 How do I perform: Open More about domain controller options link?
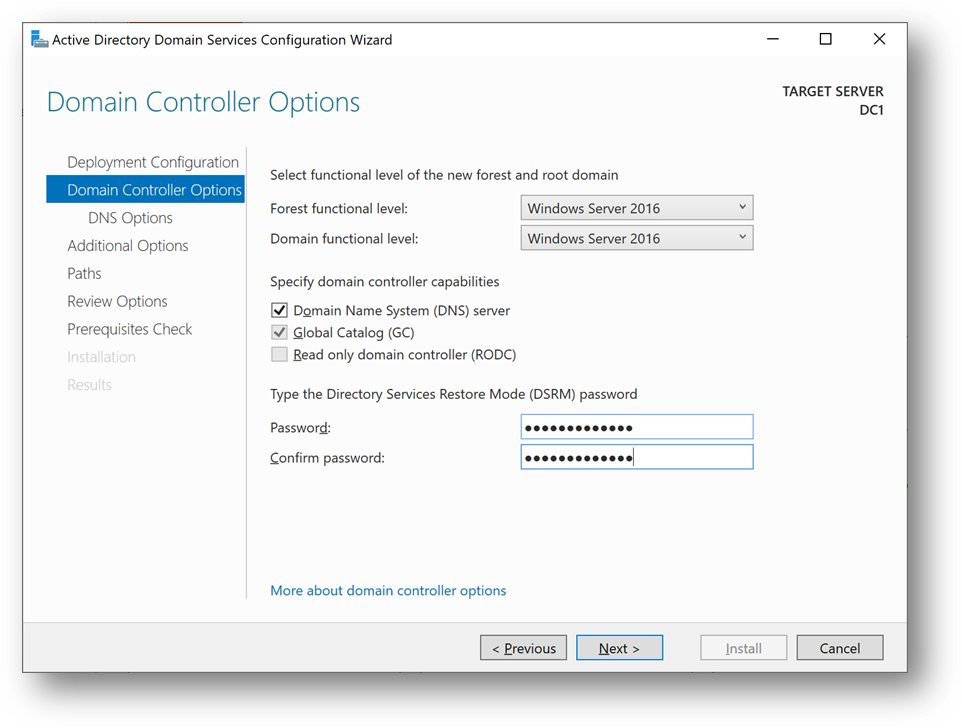388,591
